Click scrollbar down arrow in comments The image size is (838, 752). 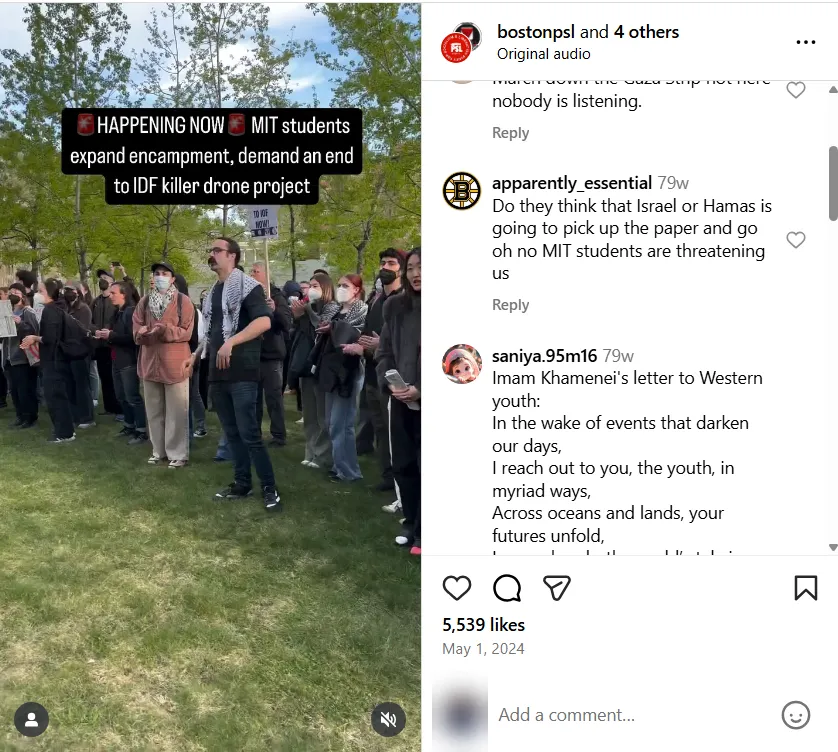coord(833,547)
